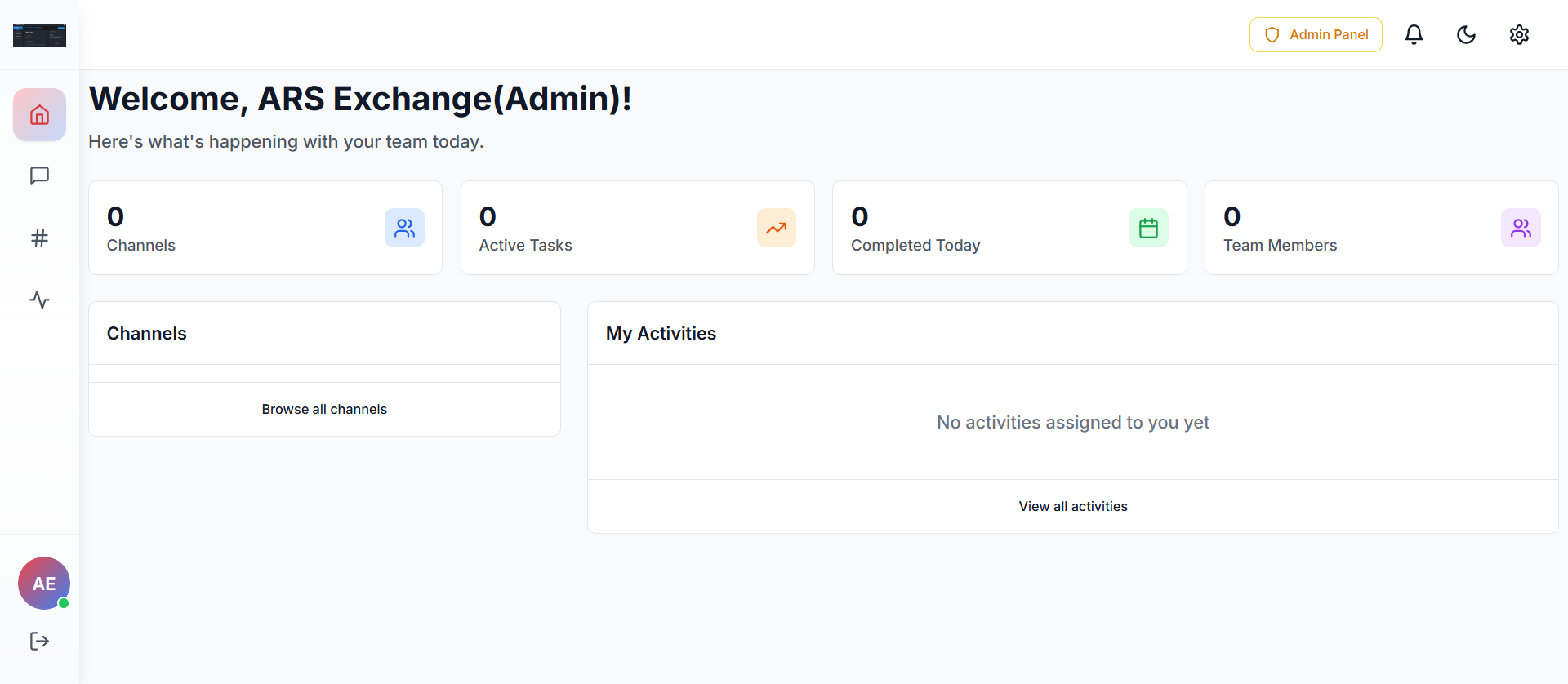Viewport: 1568px width, 684px height.
Task: Click the Active Tasks trending icon
Action: coord(776,228)
